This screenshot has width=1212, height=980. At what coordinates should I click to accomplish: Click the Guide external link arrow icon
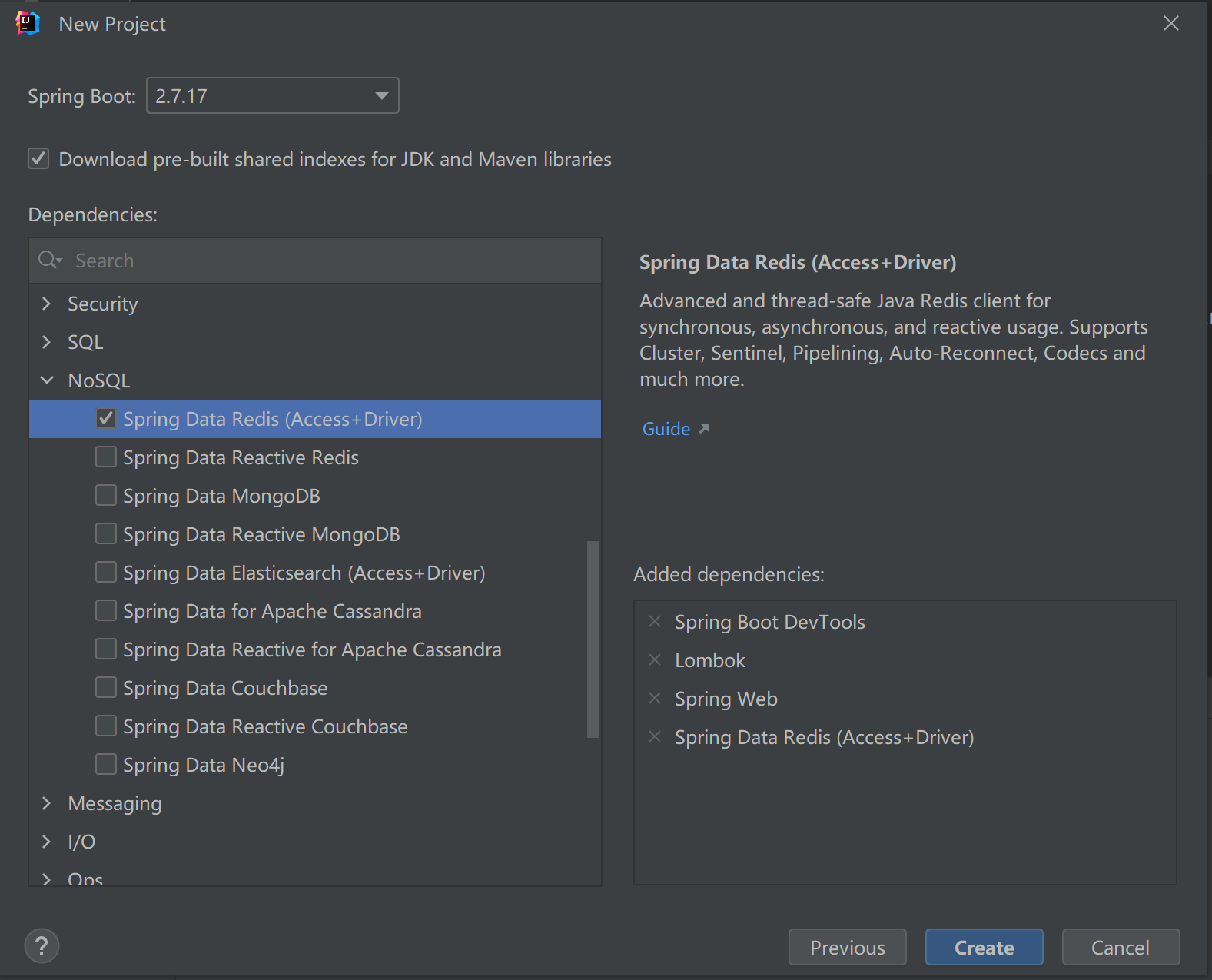704,428
